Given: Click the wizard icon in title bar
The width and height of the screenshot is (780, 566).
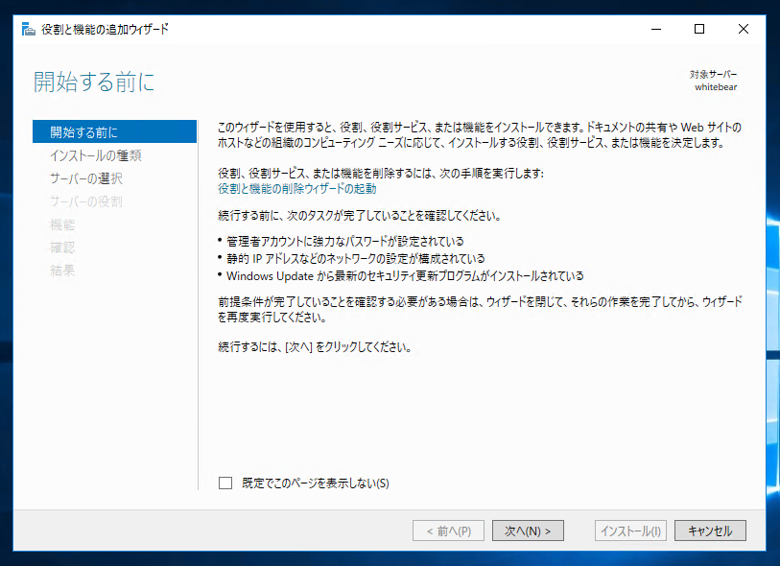Looking at the screenshot, I should click(x=28, y=29).
